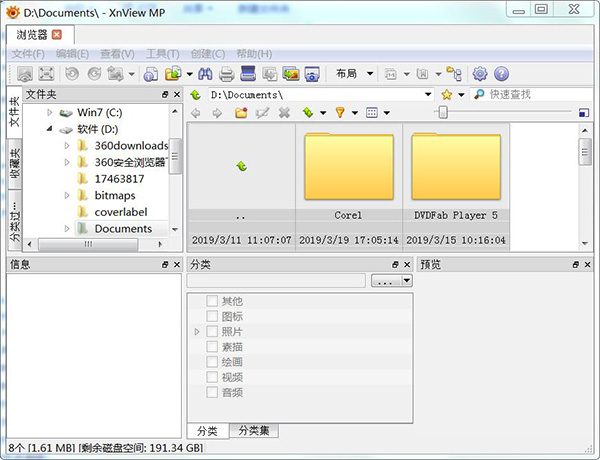Expand the 360downloads folder
The height and width of the screenshot is (460, 600).
(67, 145)
